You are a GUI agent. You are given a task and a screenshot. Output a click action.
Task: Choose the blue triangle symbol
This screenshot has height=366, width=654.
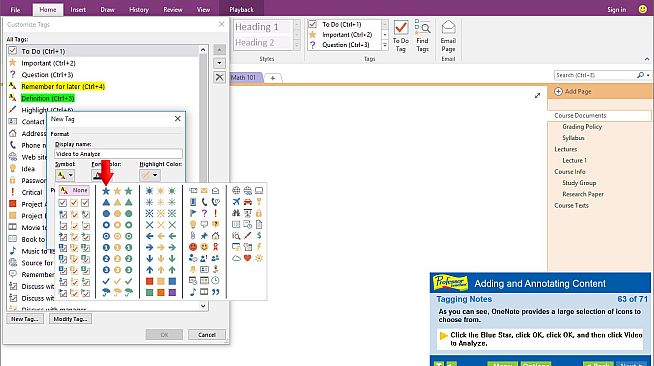coord(106,202)
